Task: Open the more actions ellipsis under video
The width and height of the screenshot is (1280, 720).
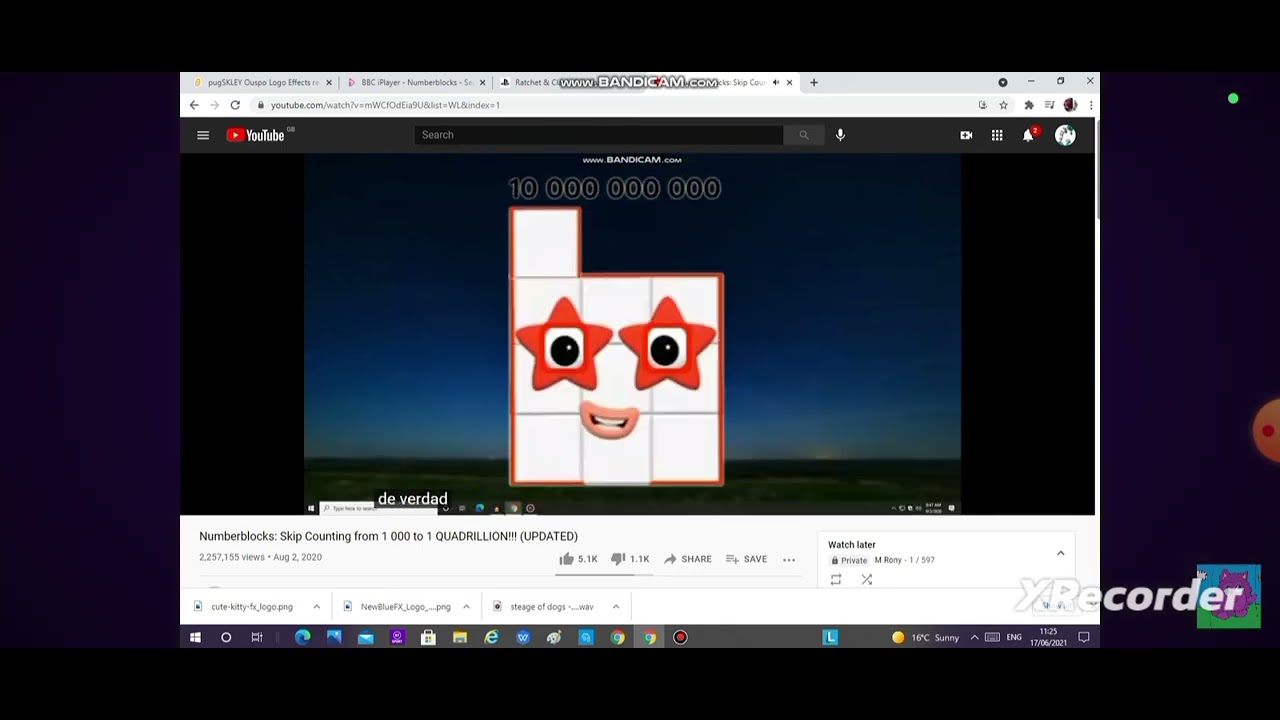Action: 789,560
